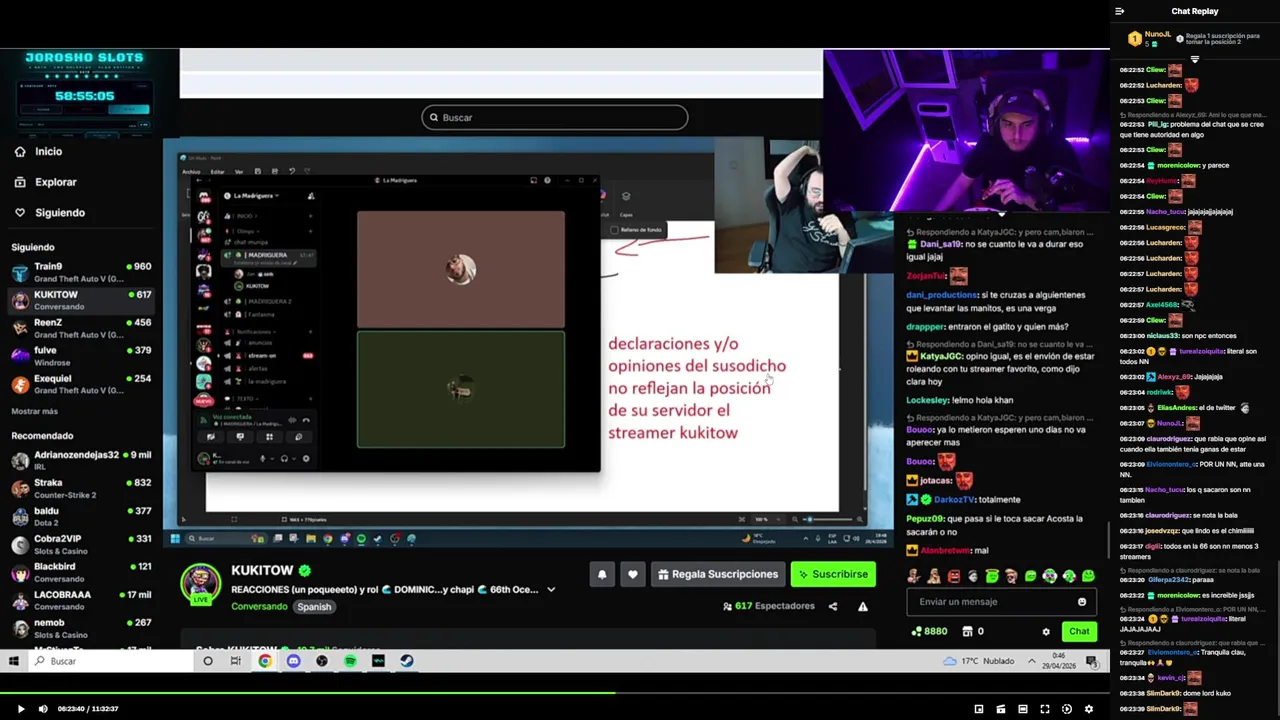This screenshot has height=720, width=1280.
Task: Toggle Relleno de fondo checkbox
Action: click(614, 230)
